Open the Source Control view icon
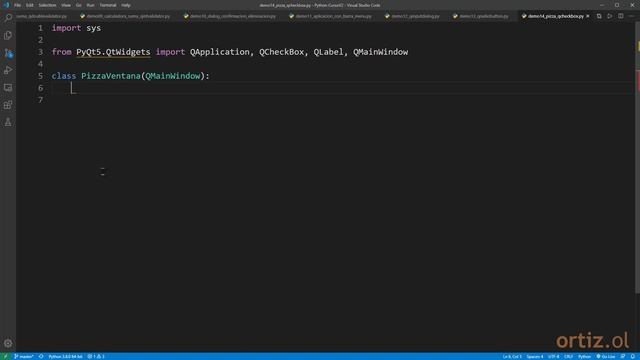This screenshot has height=360, width=640. tap(8, 53)
